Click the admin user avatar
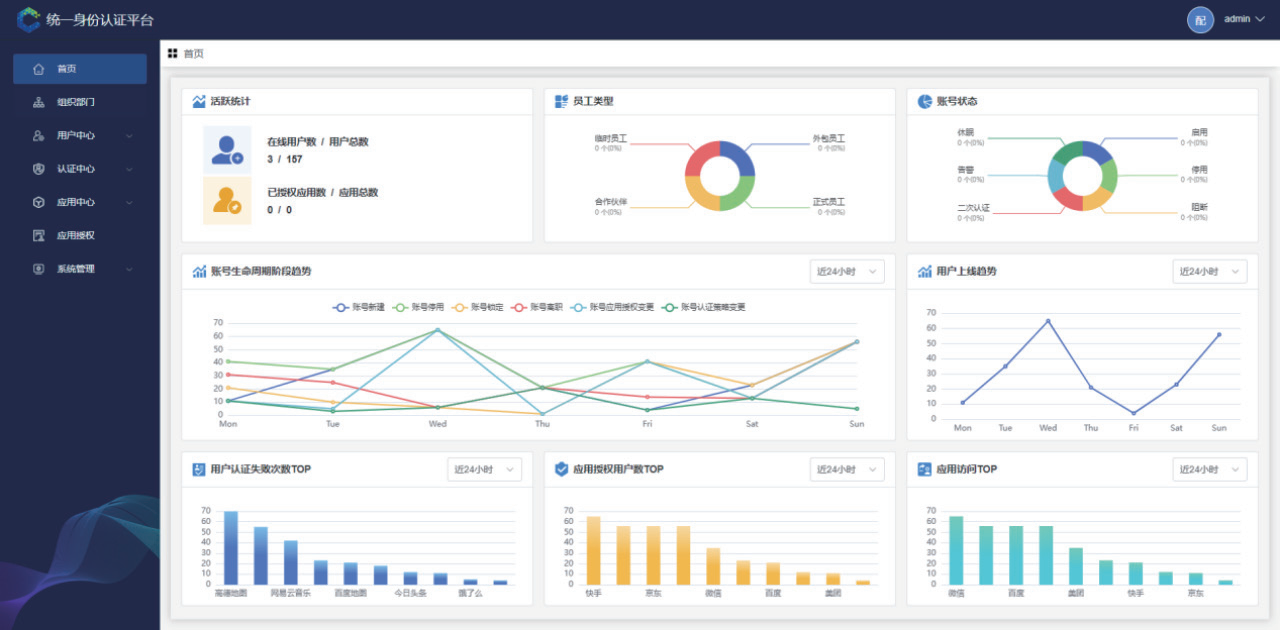1280x630 pixels. 1199,20
